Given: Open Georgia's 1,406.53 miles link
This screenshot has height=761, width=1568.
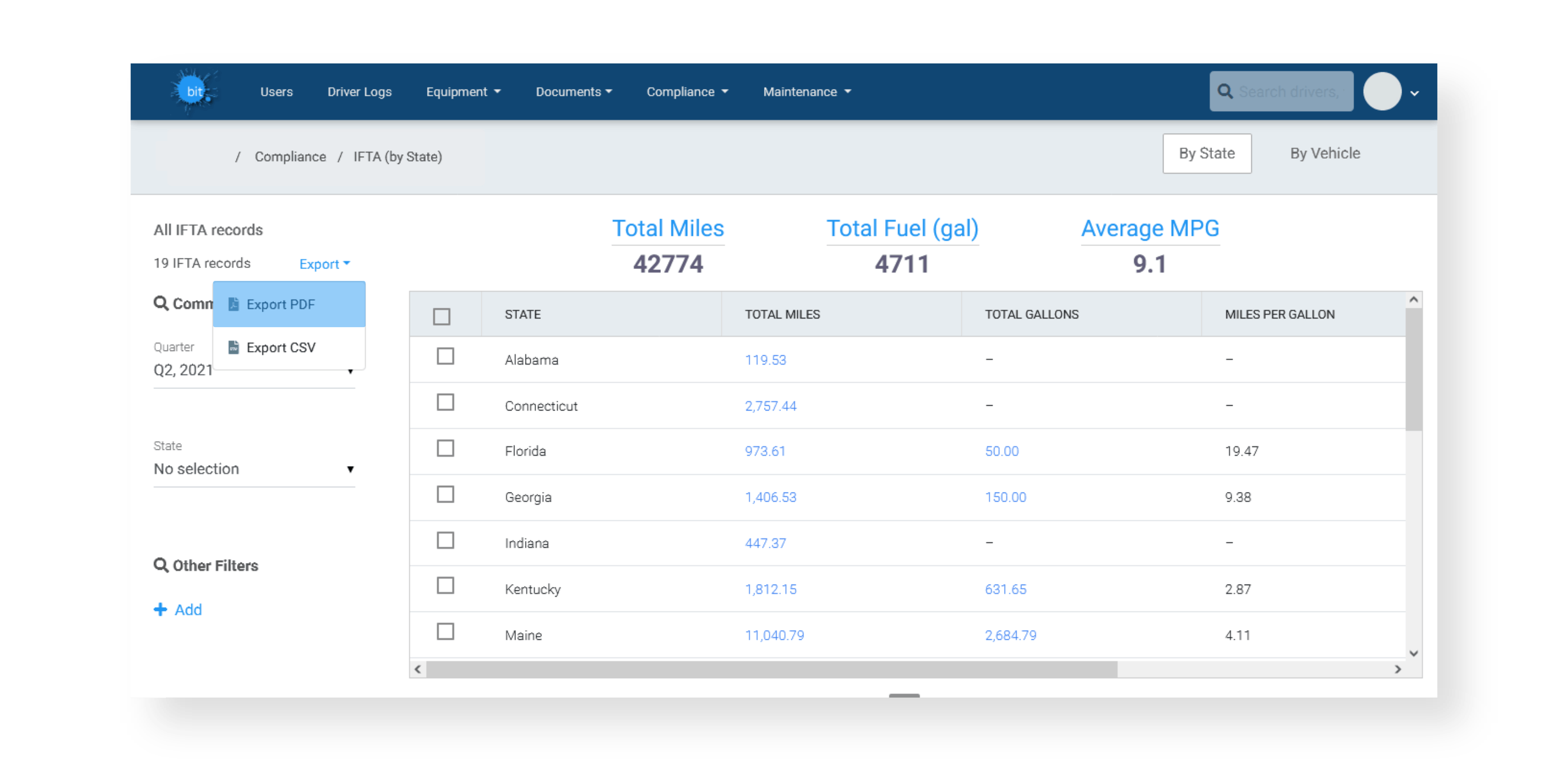Looking at the screenshot, I should 770,497.
